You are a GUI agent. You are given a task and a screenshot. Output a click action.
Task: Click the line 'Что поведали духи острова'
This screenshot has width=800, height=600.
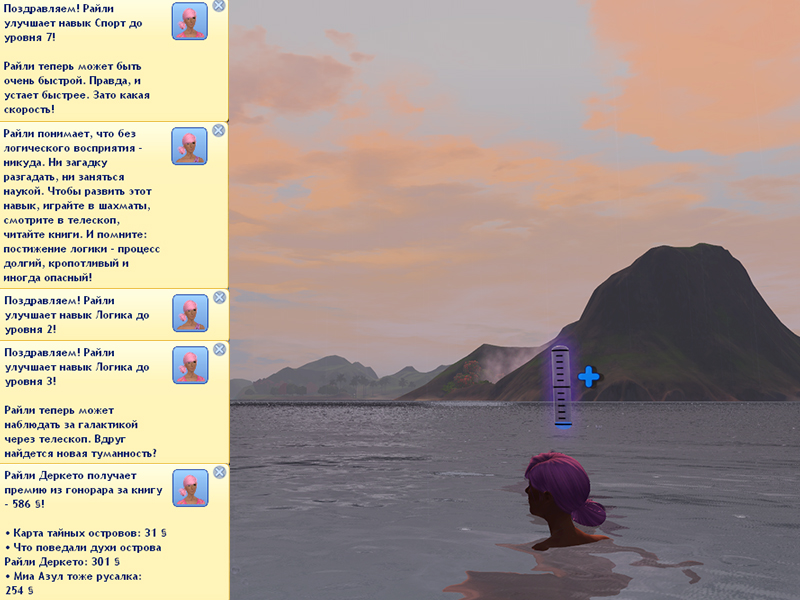pos(83,547)
